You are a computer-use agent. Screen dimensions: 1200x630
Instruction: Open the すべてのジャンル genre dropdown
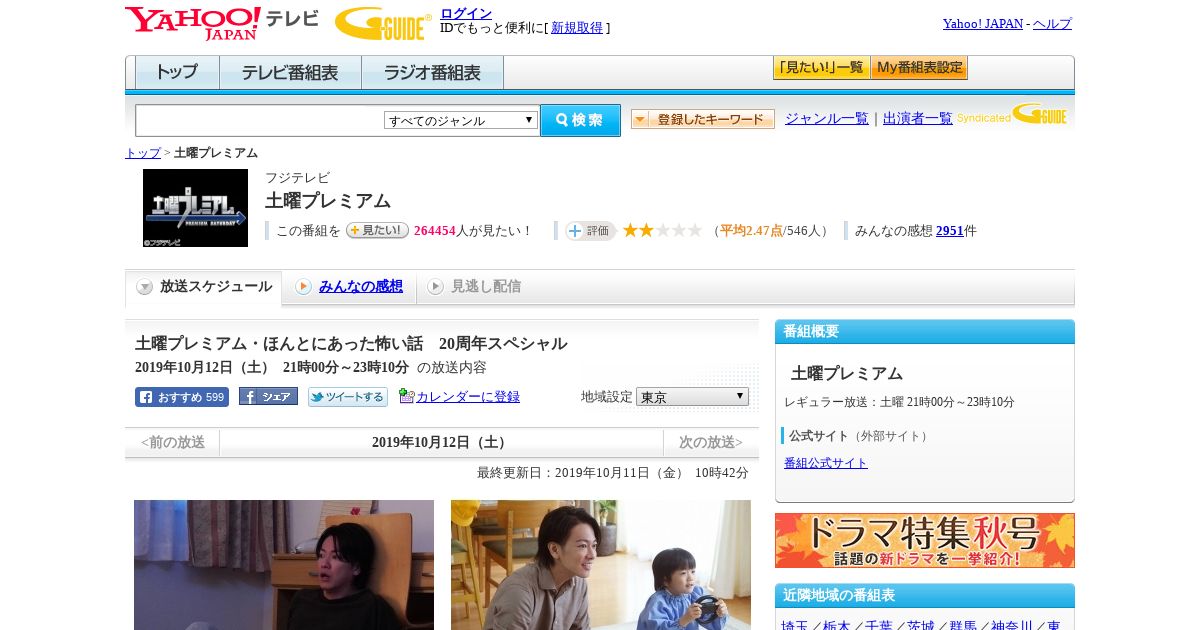pyautogui.click(x=461, y=120)
